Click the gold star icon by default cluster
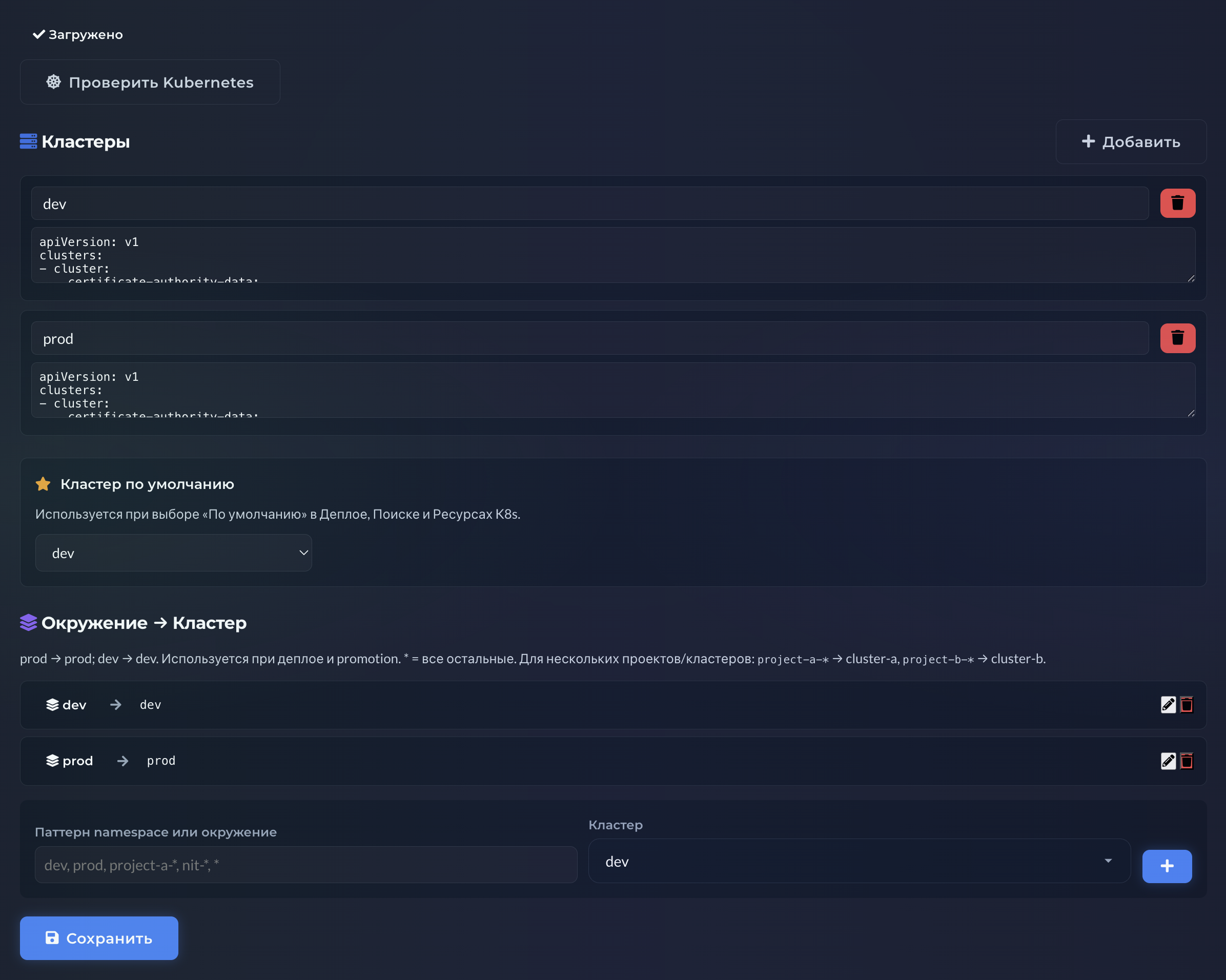 pyautogui.click(x=43, y=484)
